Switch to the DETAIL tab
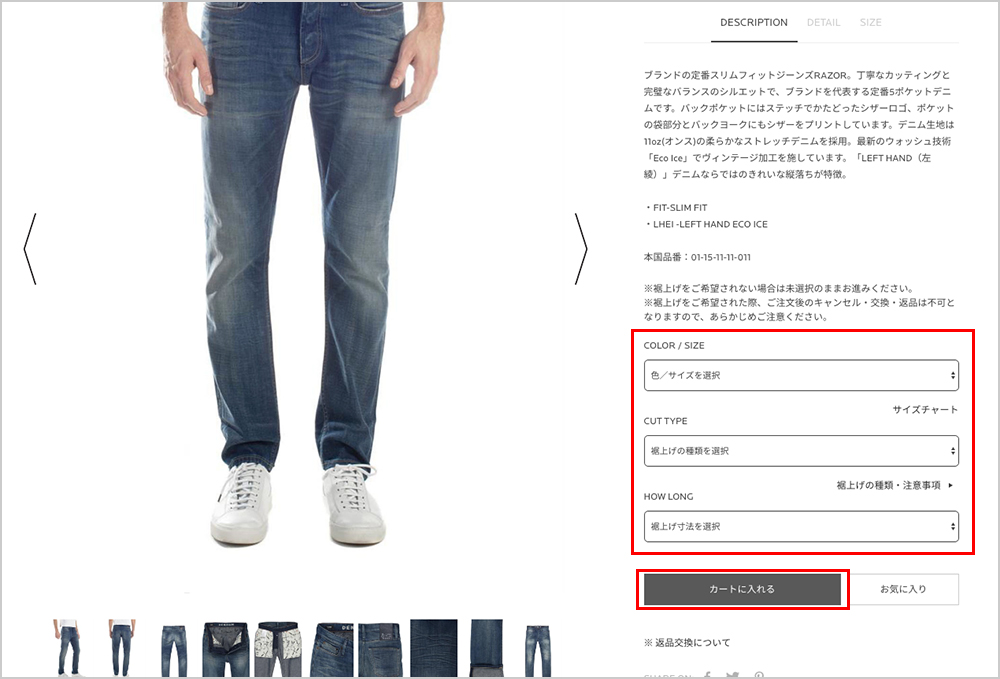 [823, 22]
